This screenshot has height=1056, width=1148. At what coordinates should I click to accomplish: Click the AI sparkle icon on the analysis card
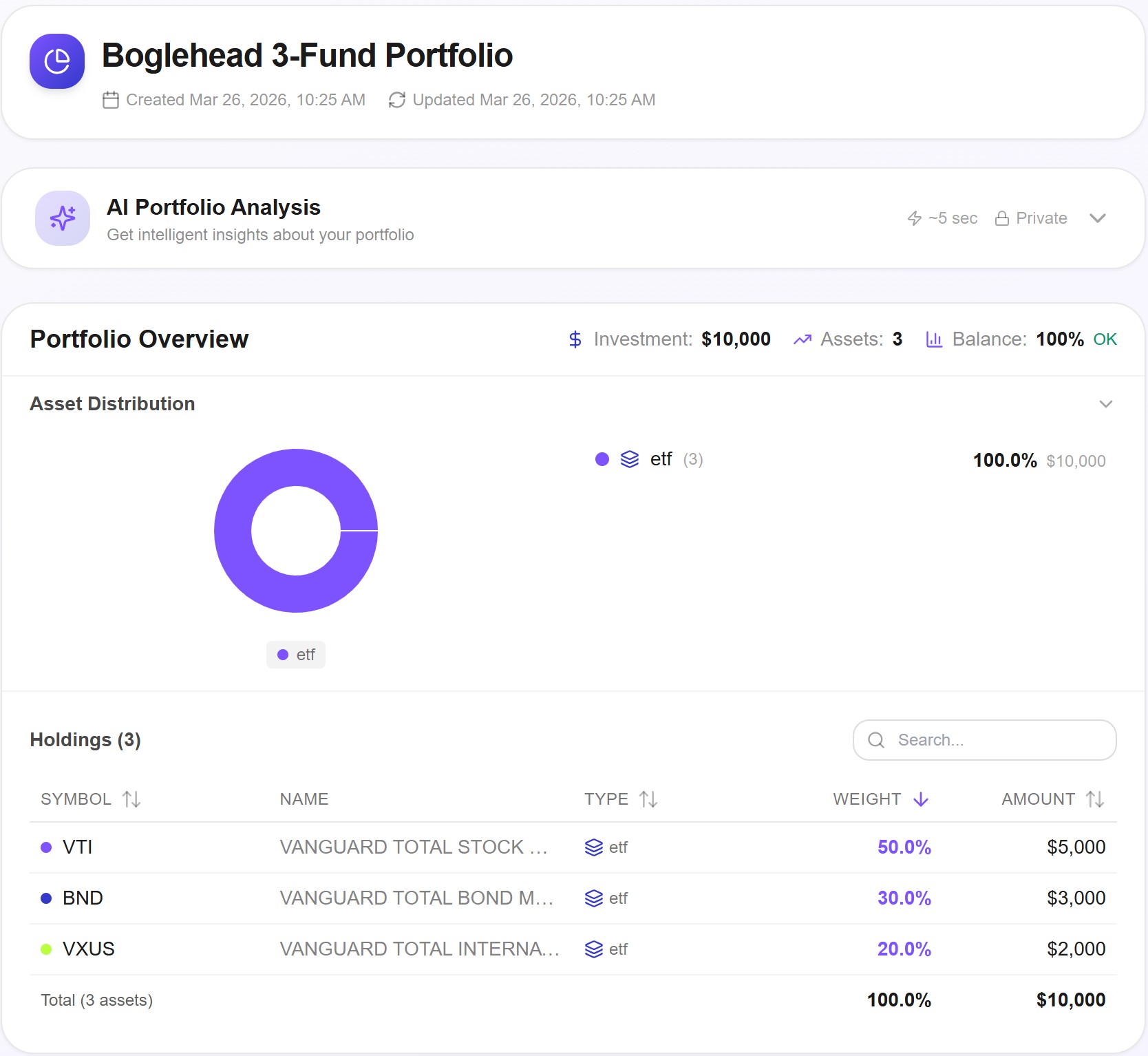coord(62,218)
